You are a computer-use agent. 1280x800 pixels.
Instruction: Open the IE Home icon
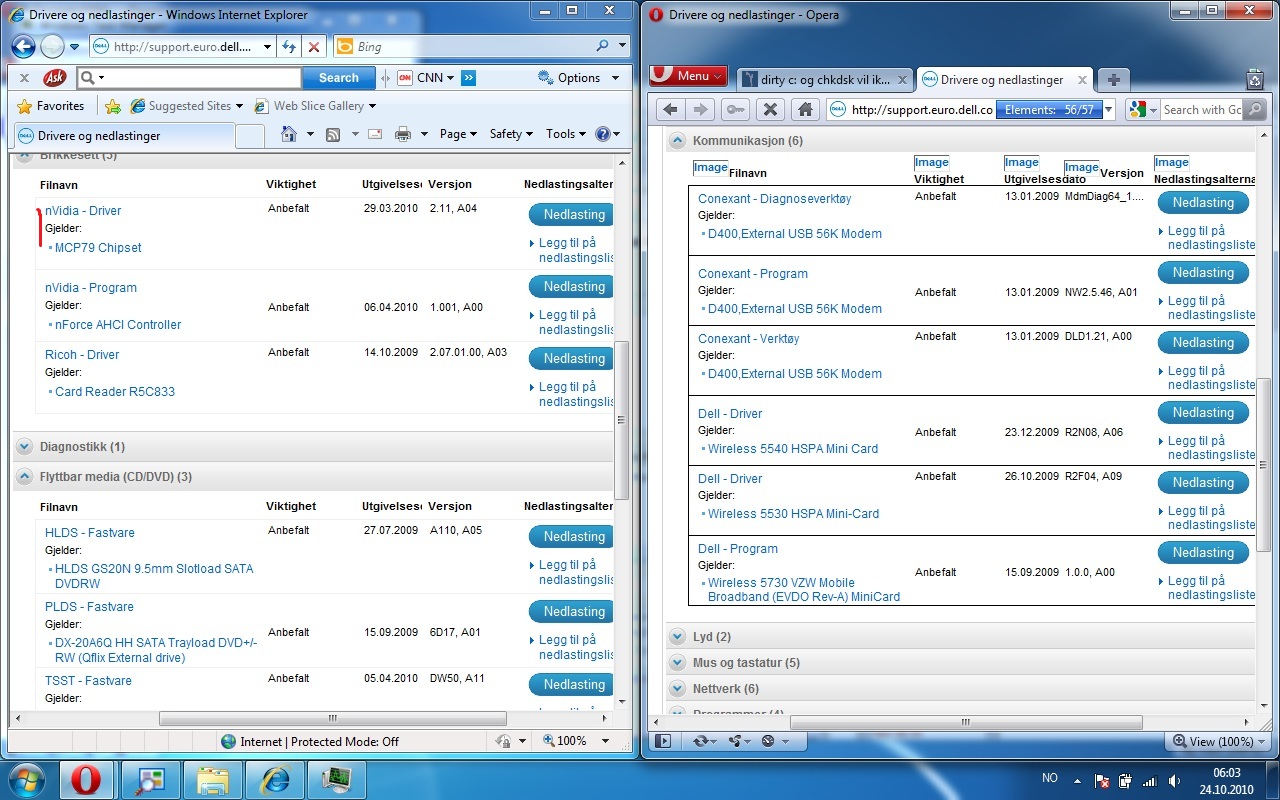pos(288,133)
